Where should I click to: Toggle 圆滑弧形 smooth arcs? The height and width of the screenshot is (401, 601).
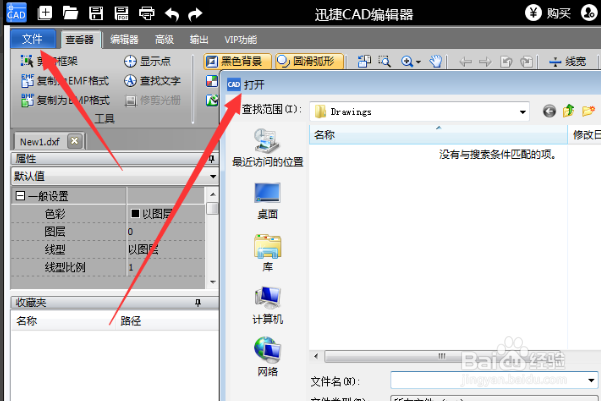pyautogui.click(x=309, y=61)
